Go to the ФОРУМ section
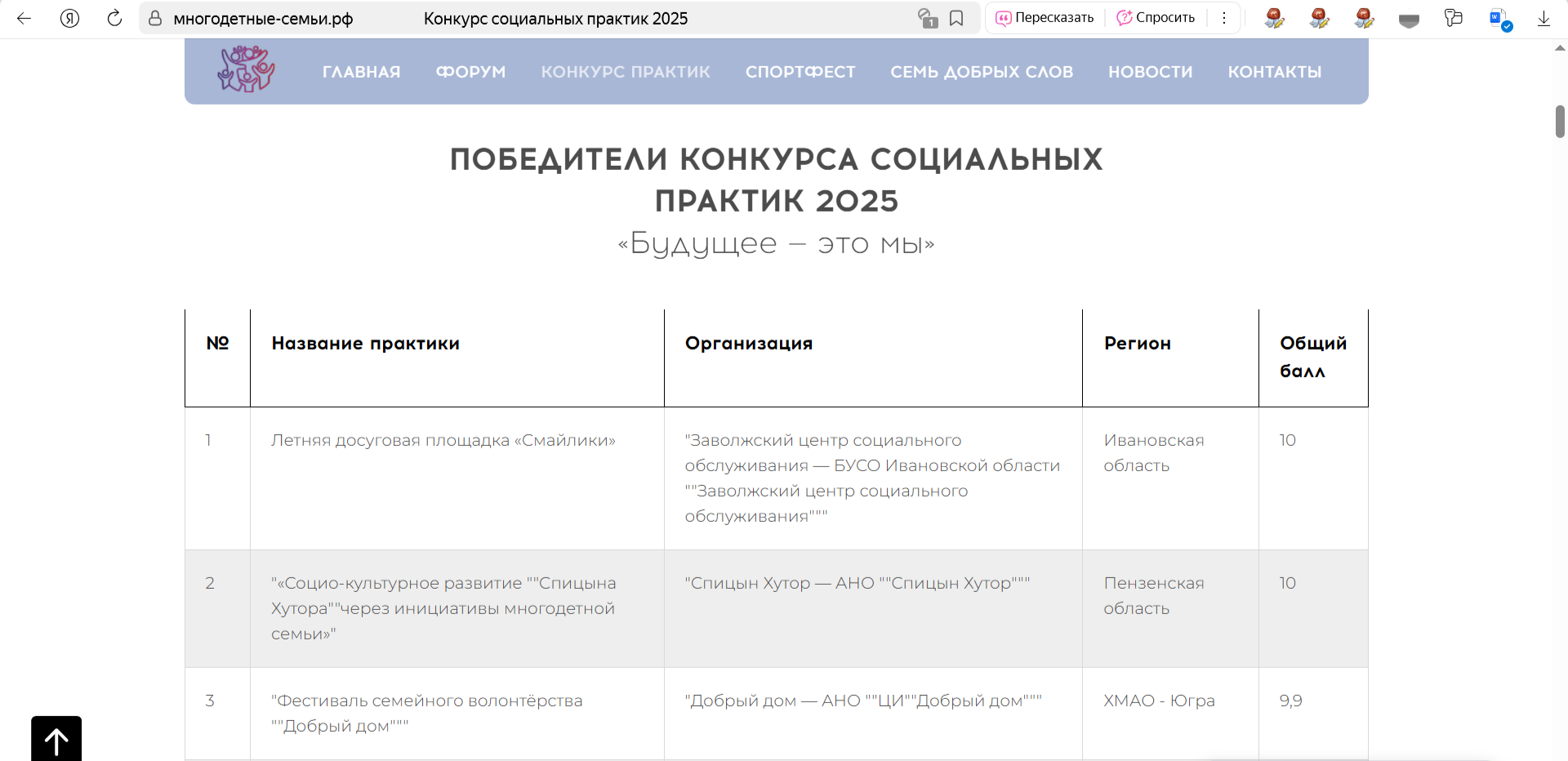The image size is (1568, 761). pyautogui.click(x=470, y=72)
